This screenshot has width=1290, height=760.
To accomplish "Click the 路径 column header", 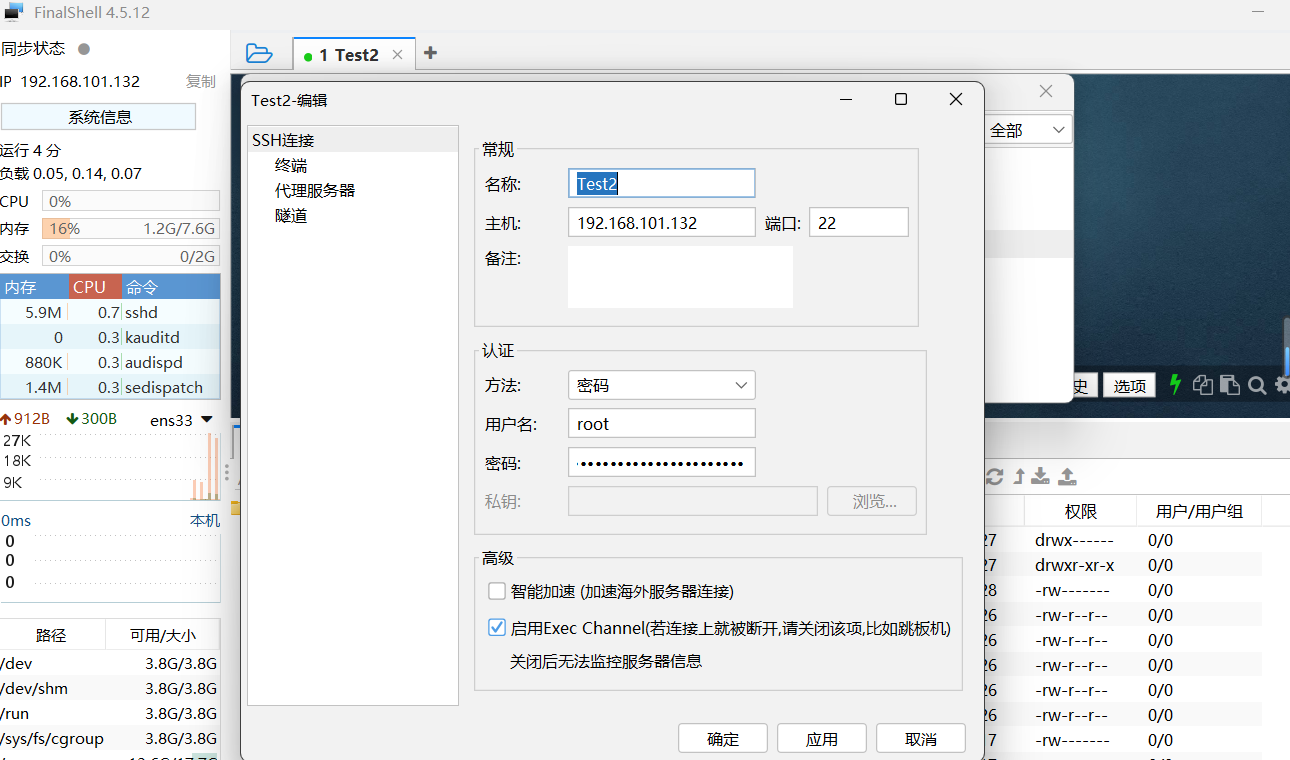I will (x=52, y=635).
